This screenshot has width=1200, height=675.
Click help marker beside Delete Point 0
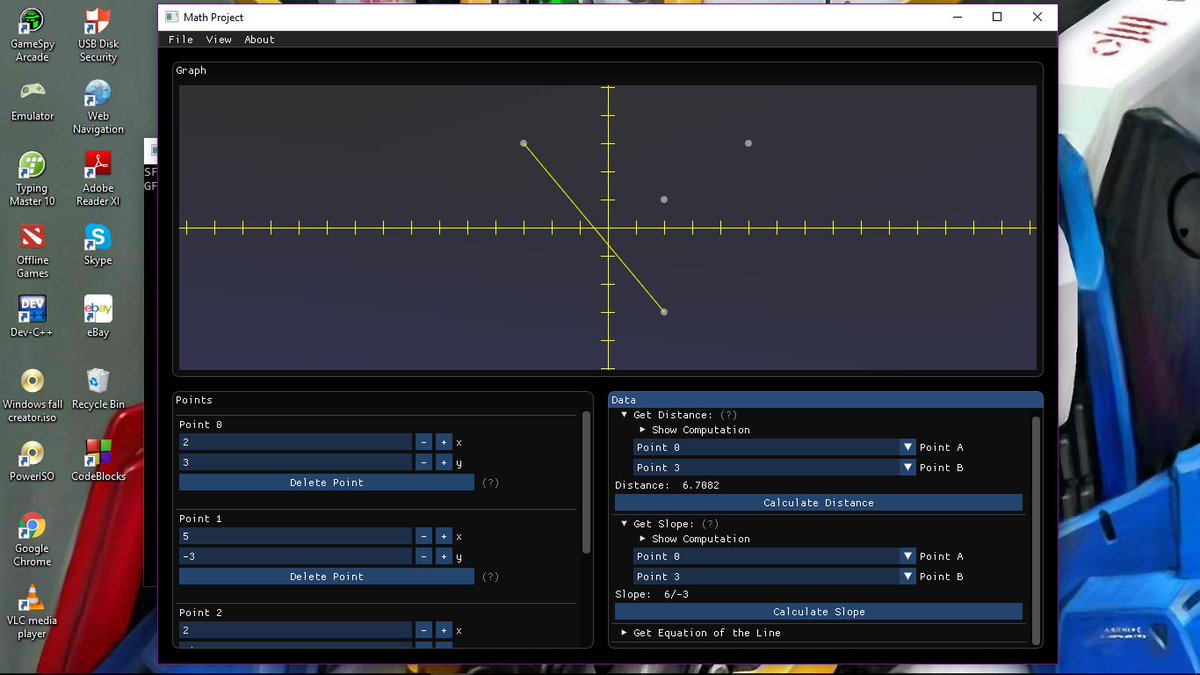pyautogui.click(x=490, y=482)
